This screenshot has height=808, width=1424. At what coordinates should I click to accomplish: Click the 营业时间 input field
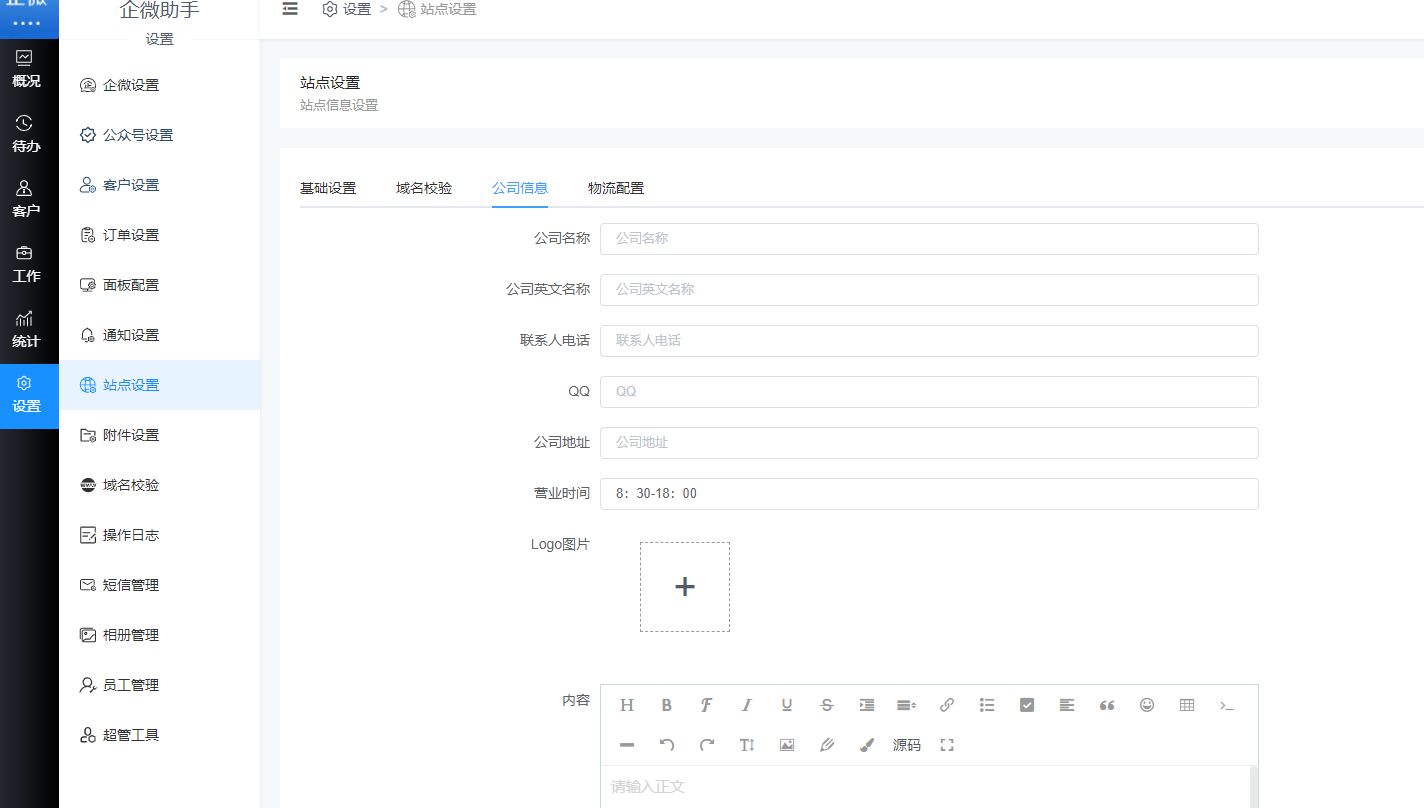coord(929,494)
